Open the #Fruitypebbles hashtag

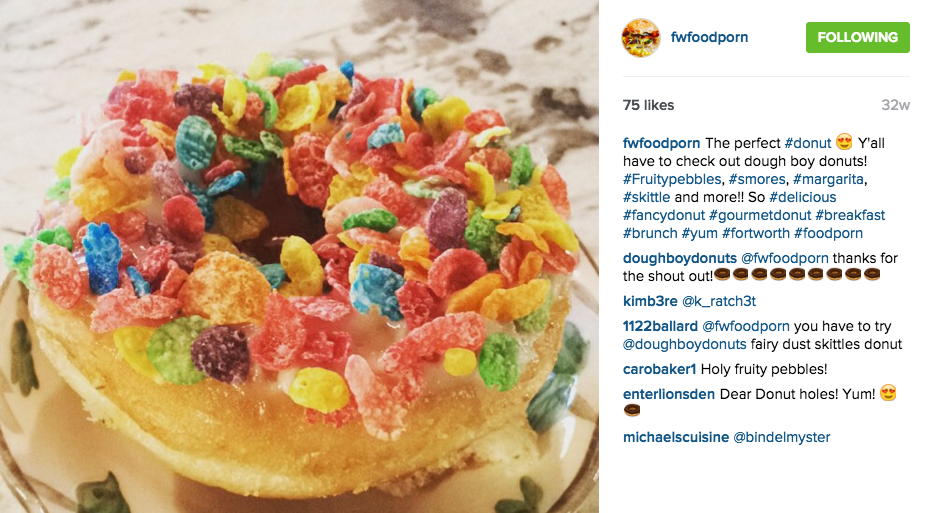click(x=672, y=179)
